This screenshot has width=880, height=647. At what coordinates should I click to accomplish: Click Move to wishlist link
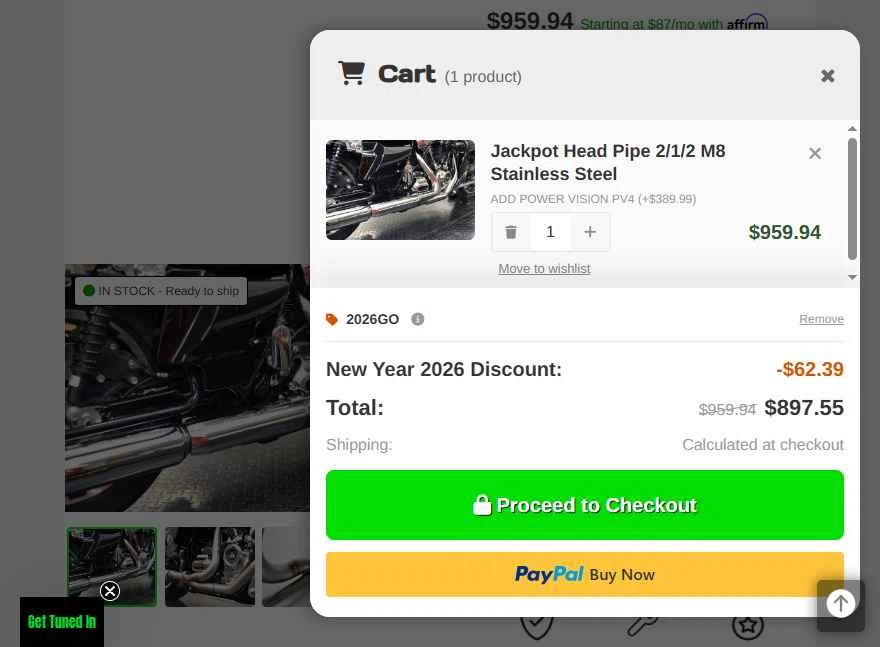(x=544, y=269)
